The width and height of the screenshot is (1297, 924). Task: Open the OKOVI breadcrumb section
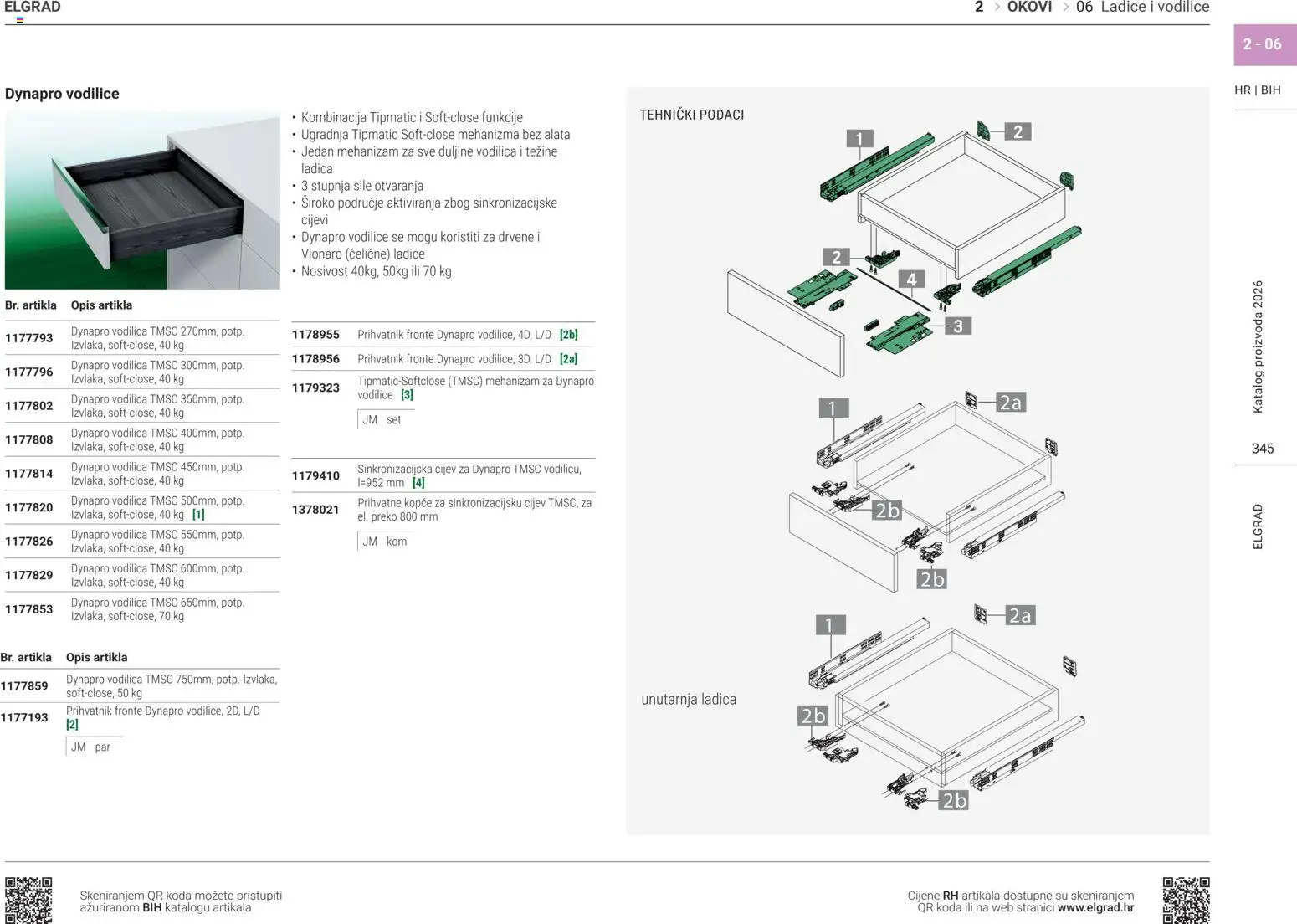[1029, 8]
